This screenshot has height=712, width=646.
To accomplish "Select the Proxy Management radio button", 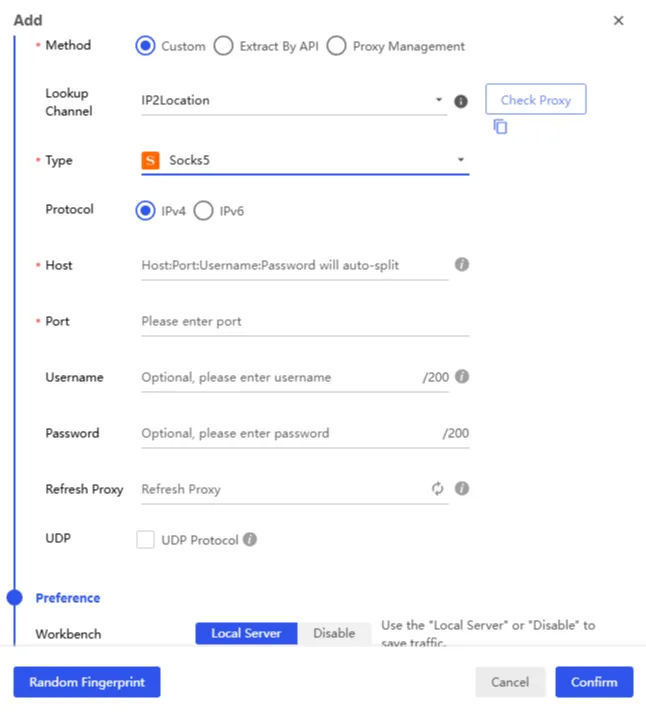I will (x=336, y=46).
